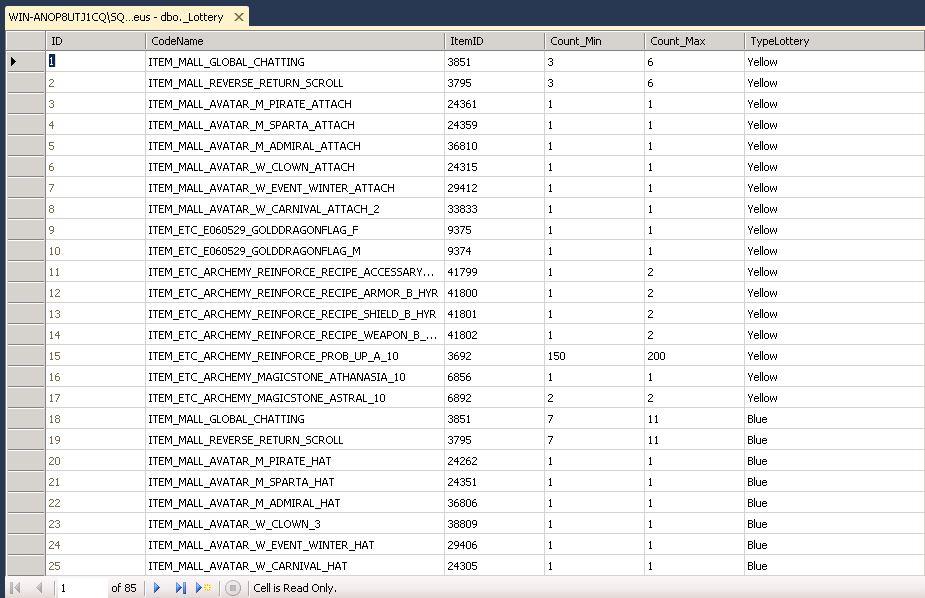
Task: Click TypeLottery Yellow cell in row 17
Action: pyautogui.click(x=834, y=397)
